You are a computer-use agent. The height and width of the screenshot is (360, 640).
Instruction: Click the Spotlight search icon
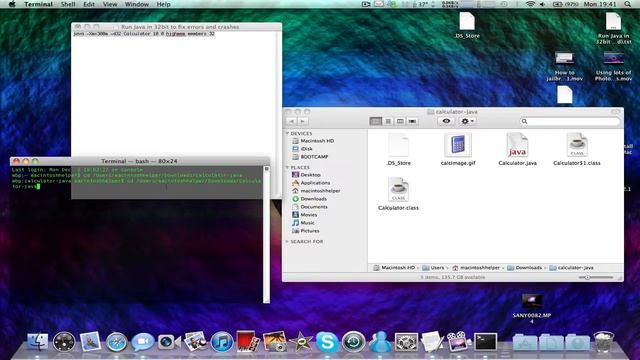tap(627, 4)
